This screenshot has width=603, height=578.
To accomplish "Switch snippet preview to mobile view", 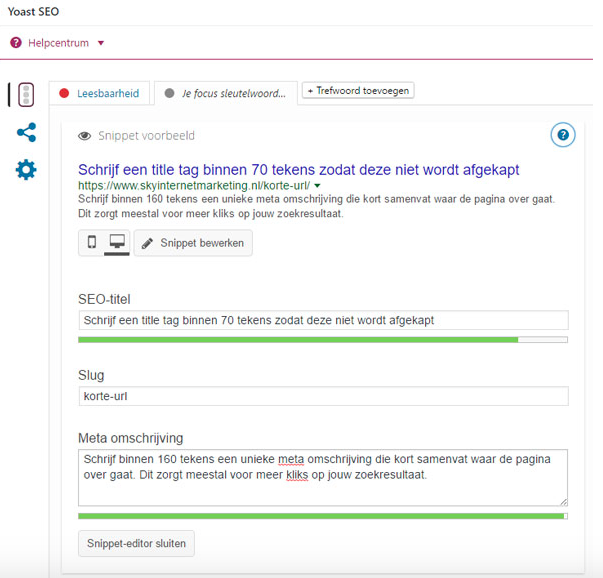I will 92,242.
